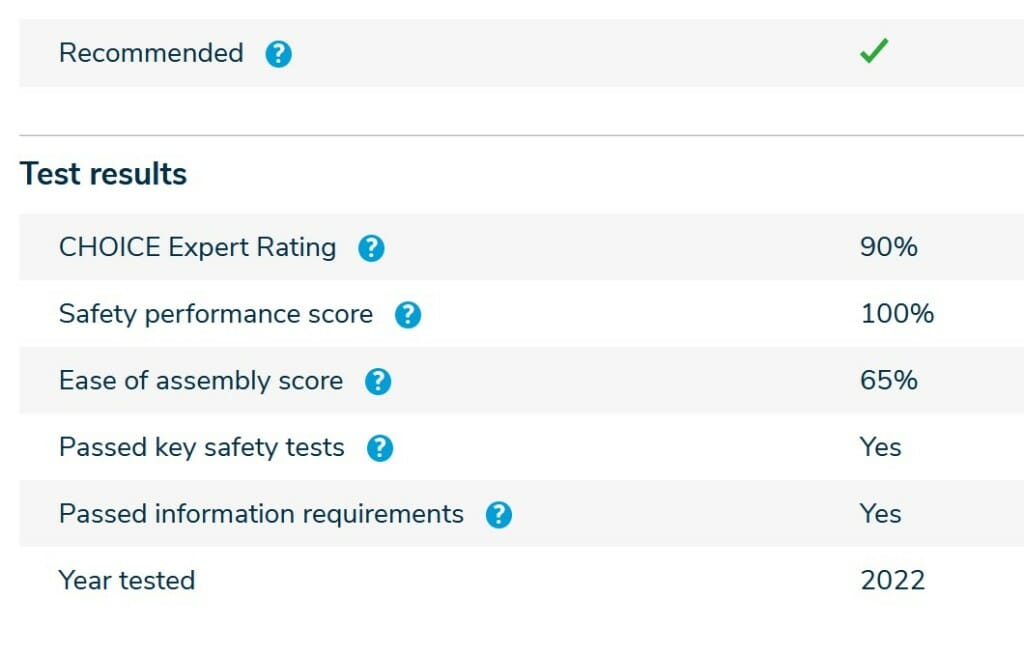The width and height of the screenshot is (1024, 656).
Task: Click the 90% expert rating value
Action: point(888,247)
